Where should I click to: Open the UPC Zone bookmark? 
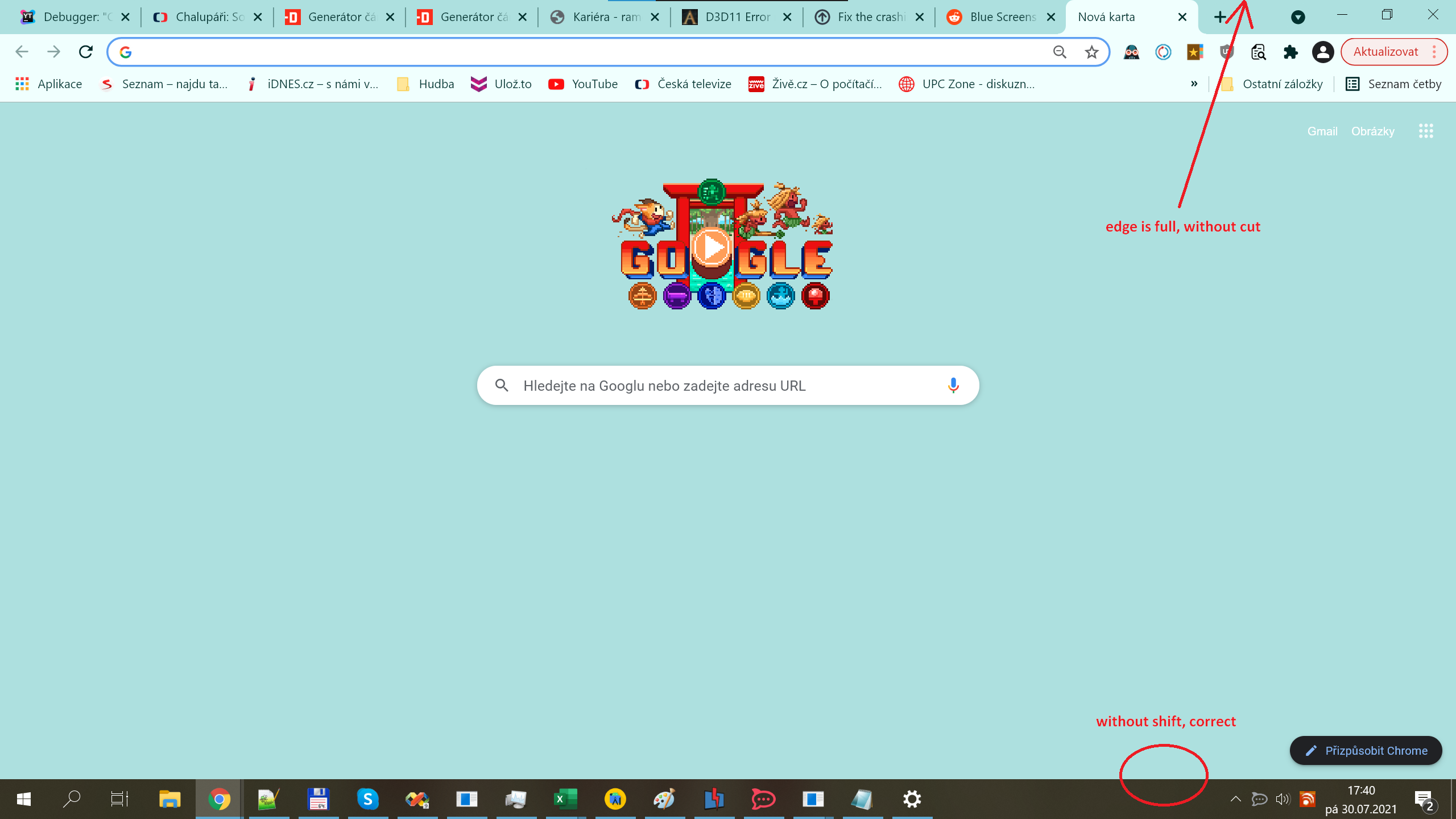click(x=967, y=84)
